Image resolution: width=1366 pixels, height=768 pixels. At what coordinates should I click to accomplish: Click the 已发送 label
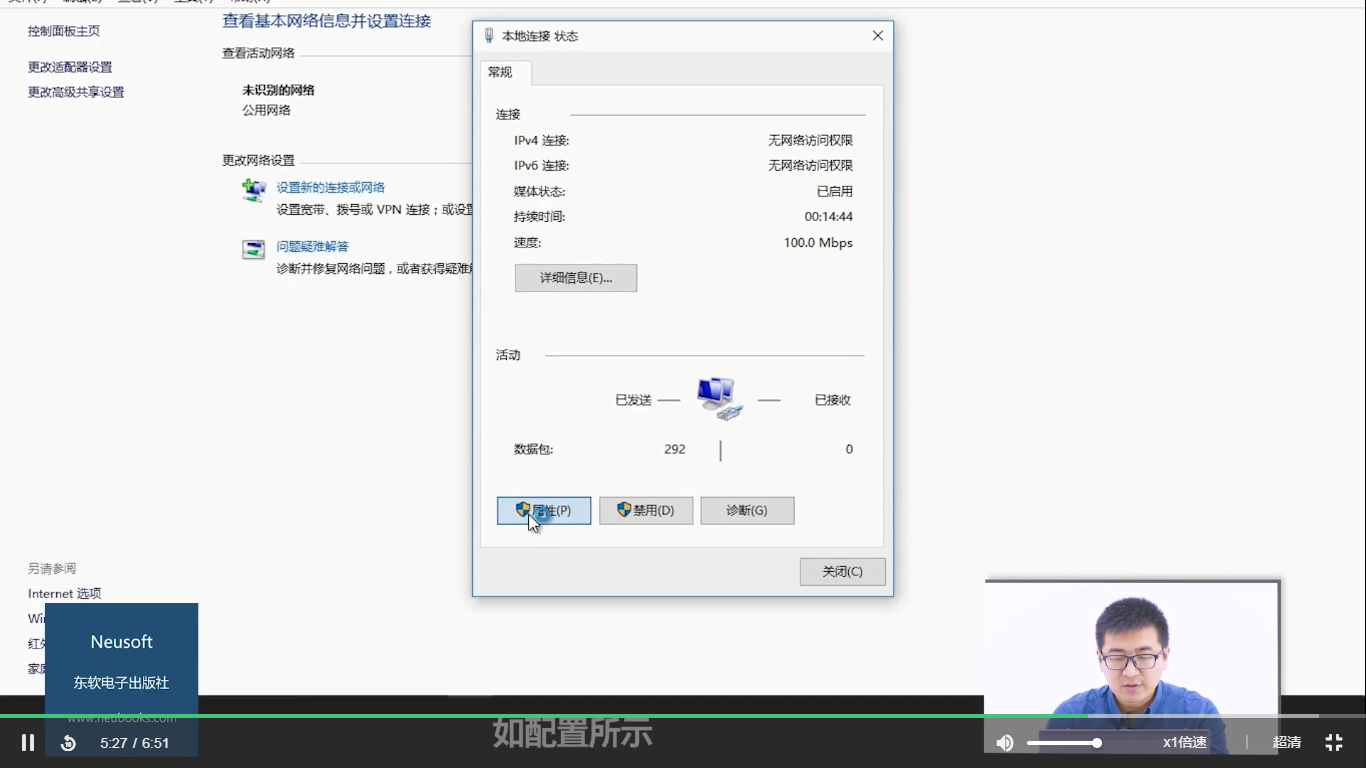(633, 400)
